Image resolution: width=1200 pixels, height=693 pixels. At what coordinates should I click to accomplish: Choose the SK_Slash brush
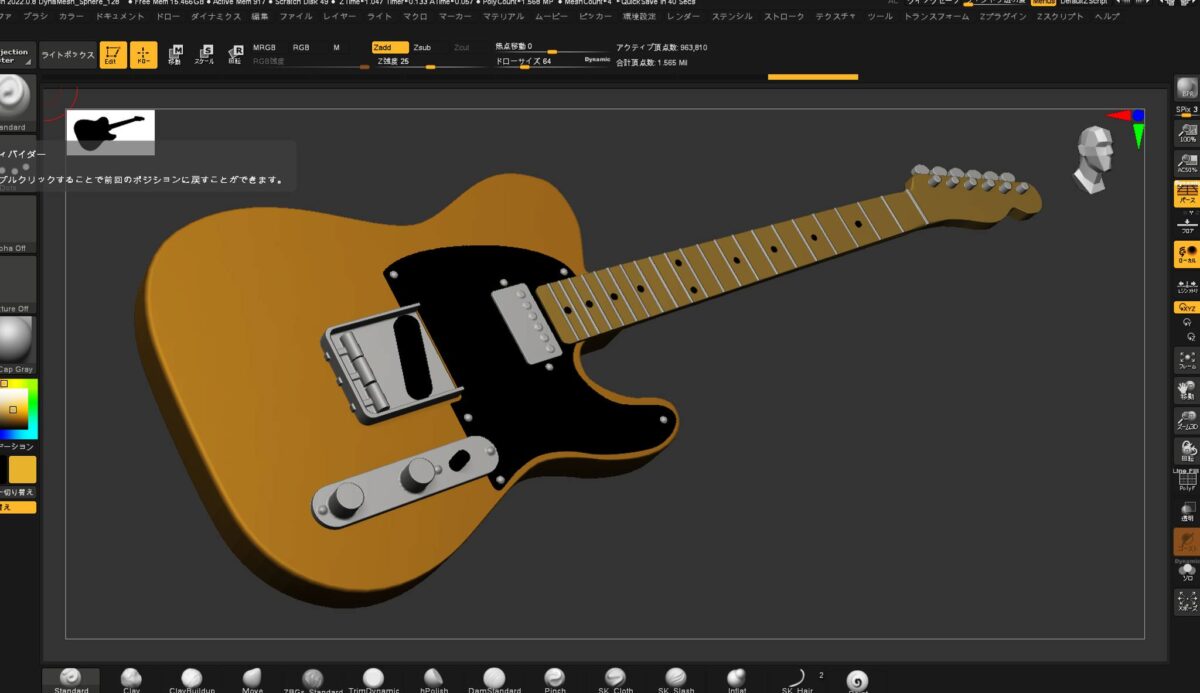[676, 680]
